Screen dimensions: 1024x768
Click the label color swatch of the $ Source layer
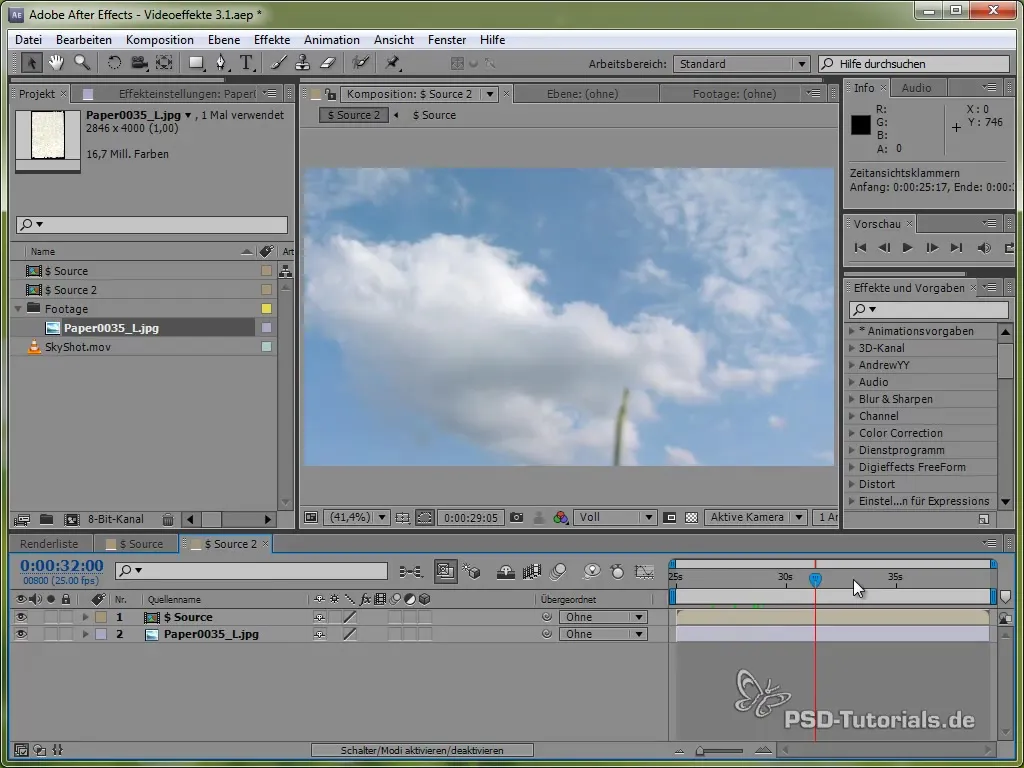coord(101,617)
